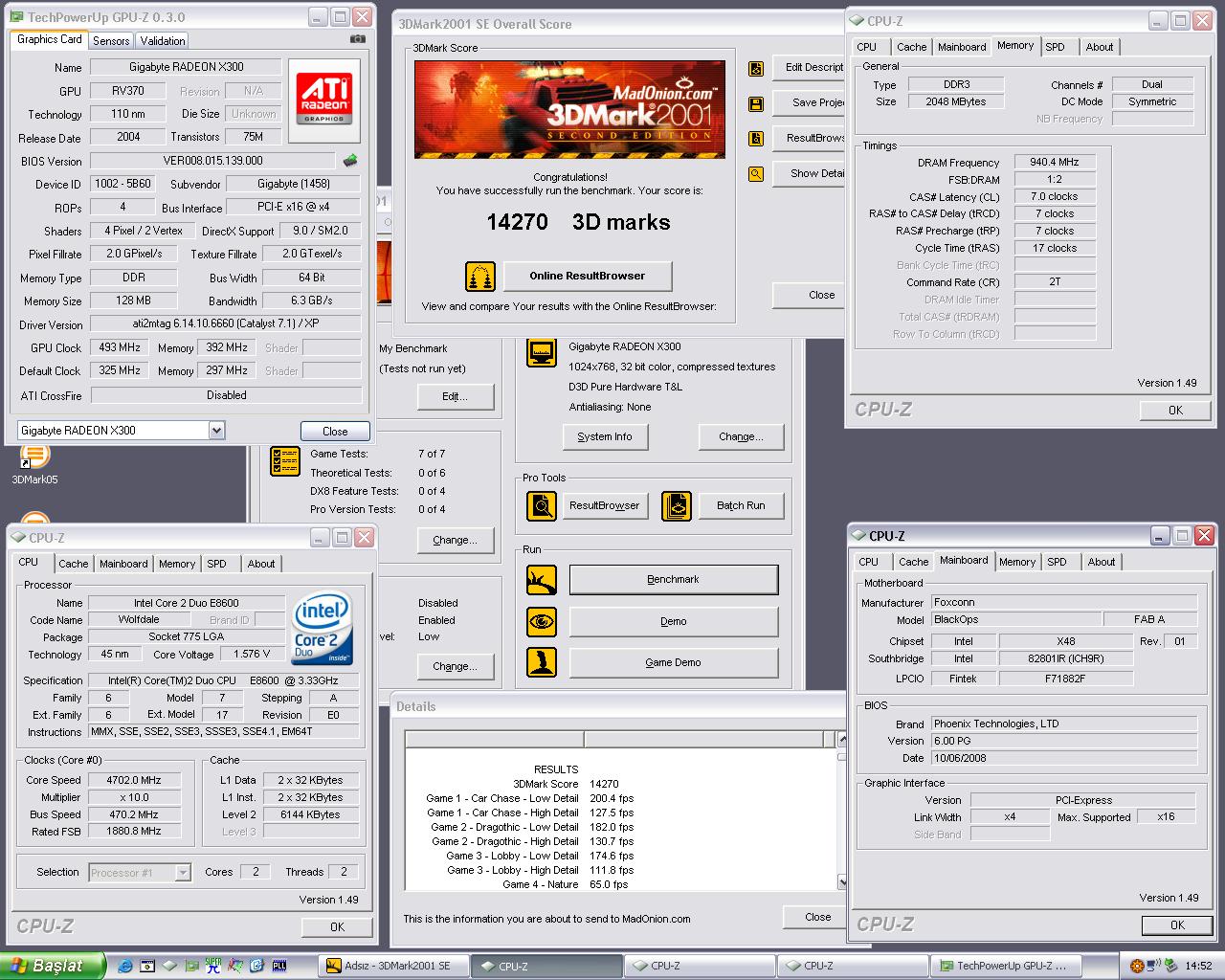The image size is (1225, 980).
Task: Click the 14270 3D marks score text
Action: (x=578, y=222)
